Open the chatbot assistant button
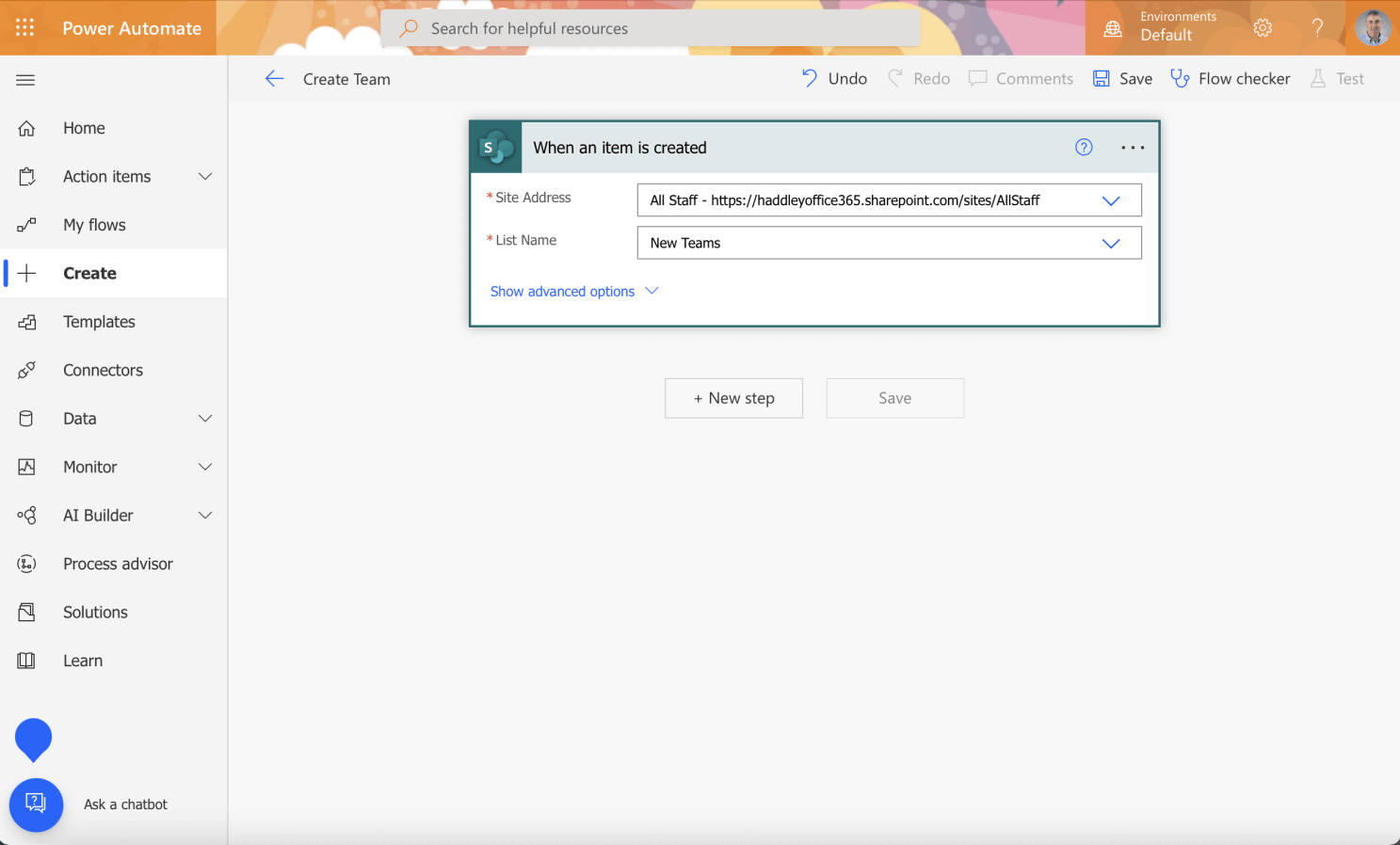 [36, 805]
